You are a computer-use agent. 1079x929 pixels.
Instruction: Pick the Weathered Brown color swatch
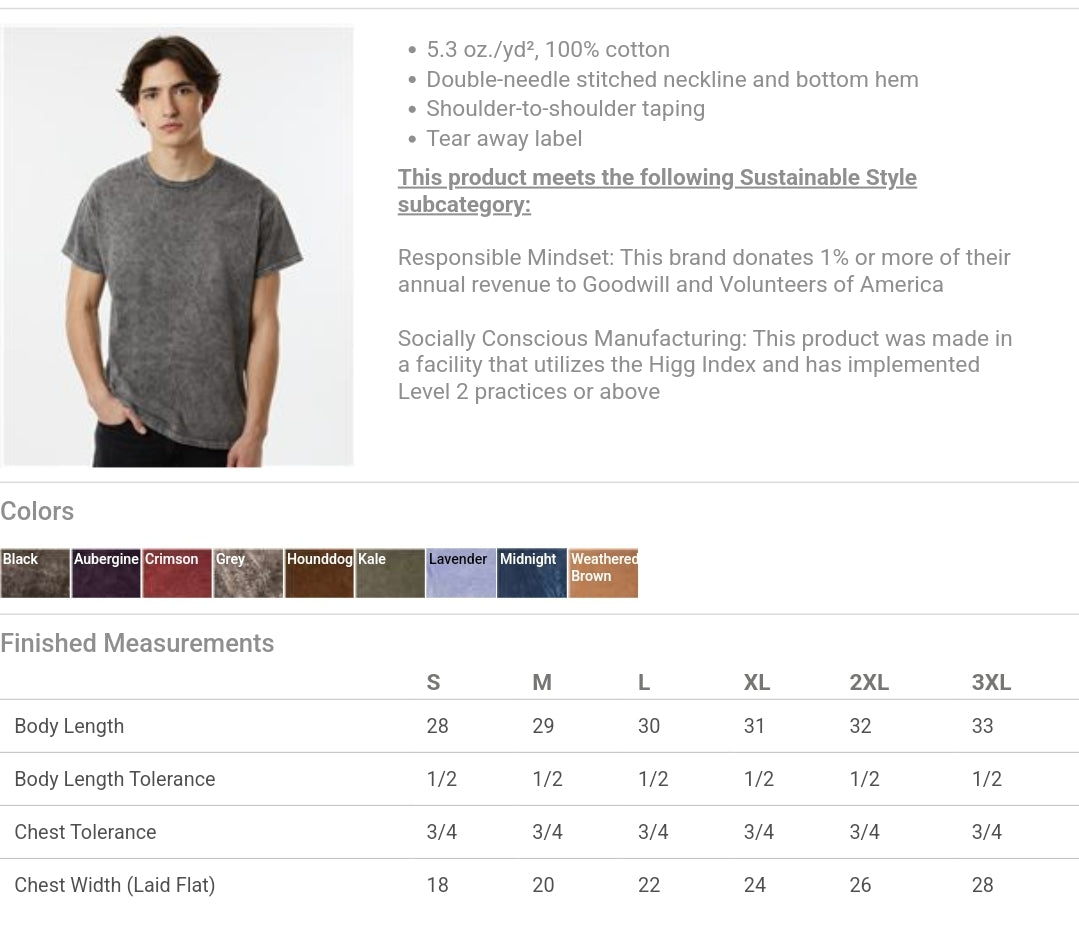pos(603,573)
